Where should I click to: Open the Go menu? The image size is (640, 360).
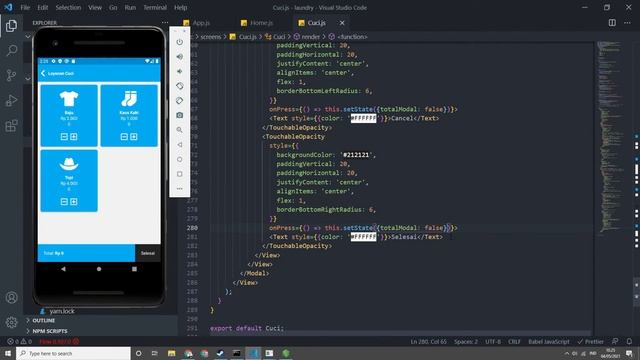pos(113,7)
